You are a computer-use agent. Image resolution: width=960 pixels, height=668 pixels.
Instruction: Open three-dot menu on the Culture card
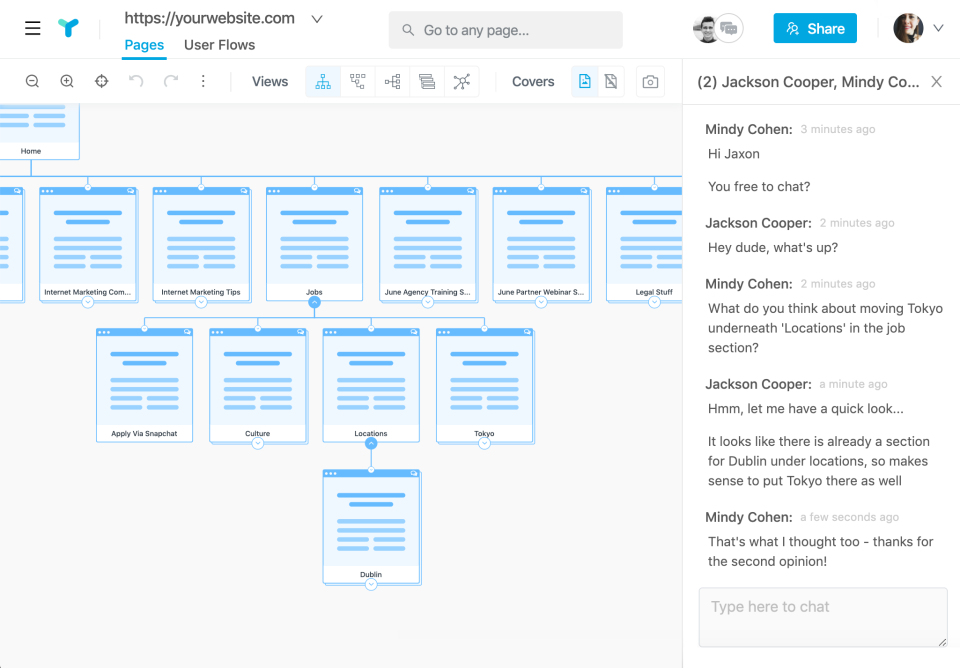217,332
